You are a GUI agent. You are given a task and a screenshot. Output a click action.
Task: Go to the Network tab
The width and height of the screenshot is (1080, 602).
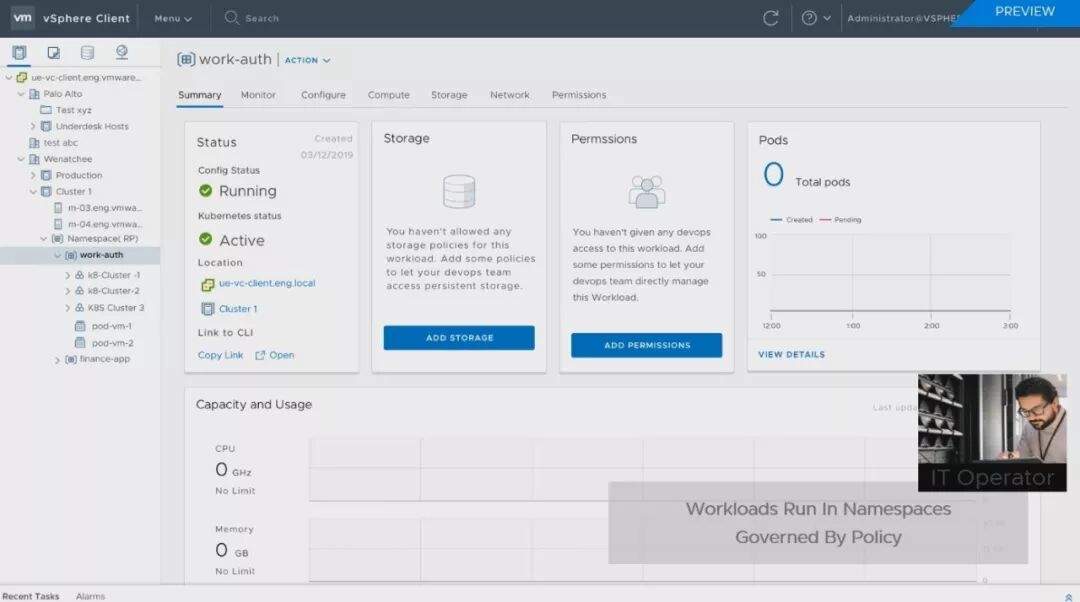[510, 95]
